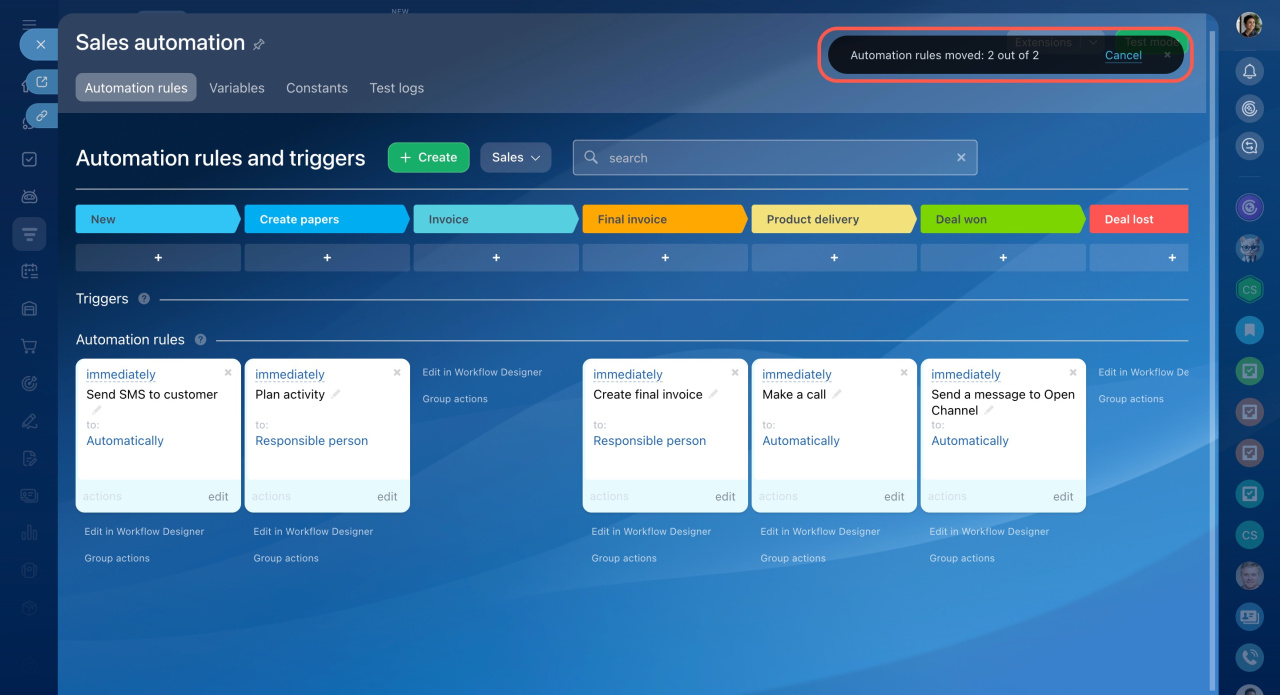This screenshot has height=695, width=1280.
Task: Switch to the Variables tab
Action: point(237,88)
